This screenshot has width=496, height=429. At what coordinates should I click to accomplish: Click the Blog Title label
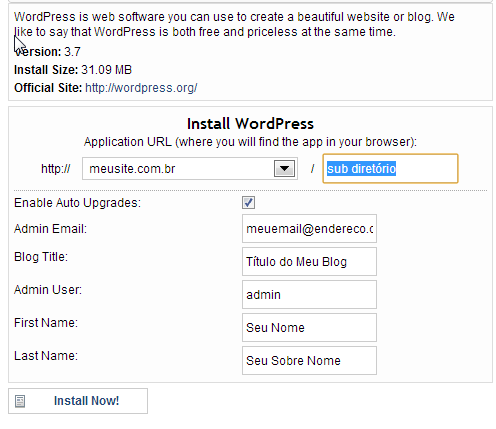click(x=41, y=257)
